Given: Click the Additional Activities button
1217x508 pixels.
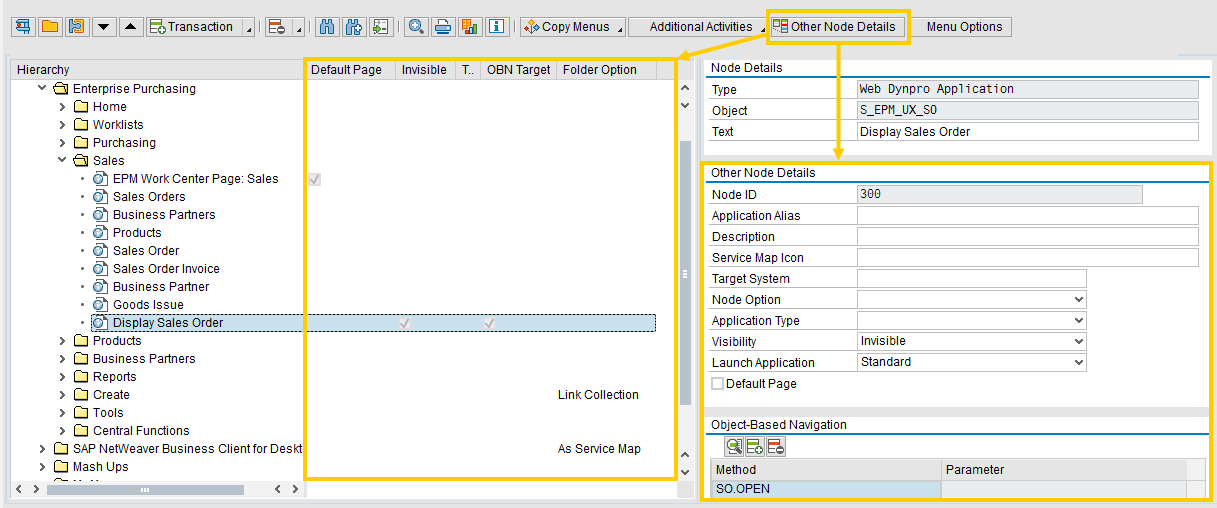Looking at the screenshot, I should pyautogui.click(x=700, y=27).
